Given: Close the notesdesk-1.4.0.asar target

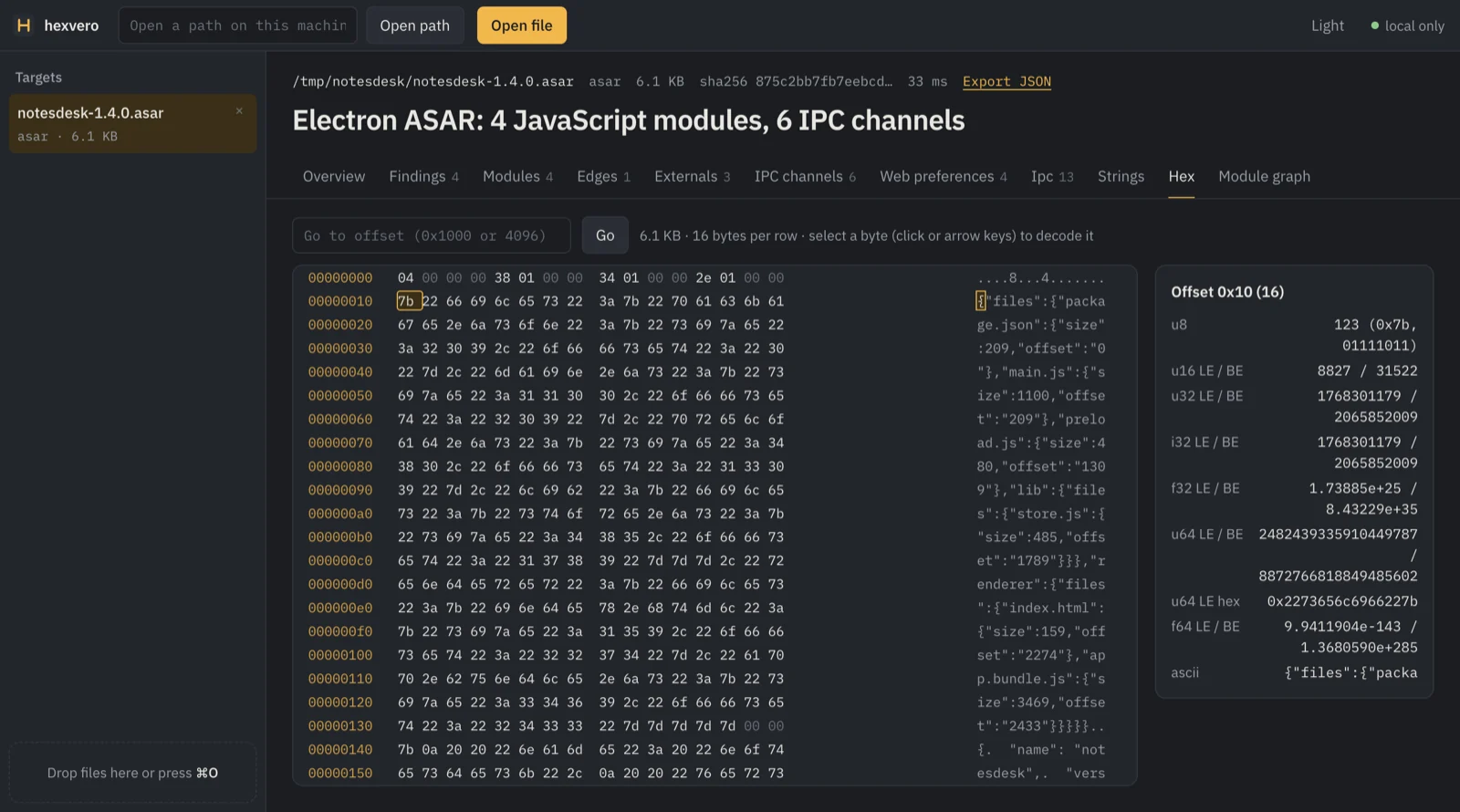Looking at the screenshot, I should (x=239, y=111).
